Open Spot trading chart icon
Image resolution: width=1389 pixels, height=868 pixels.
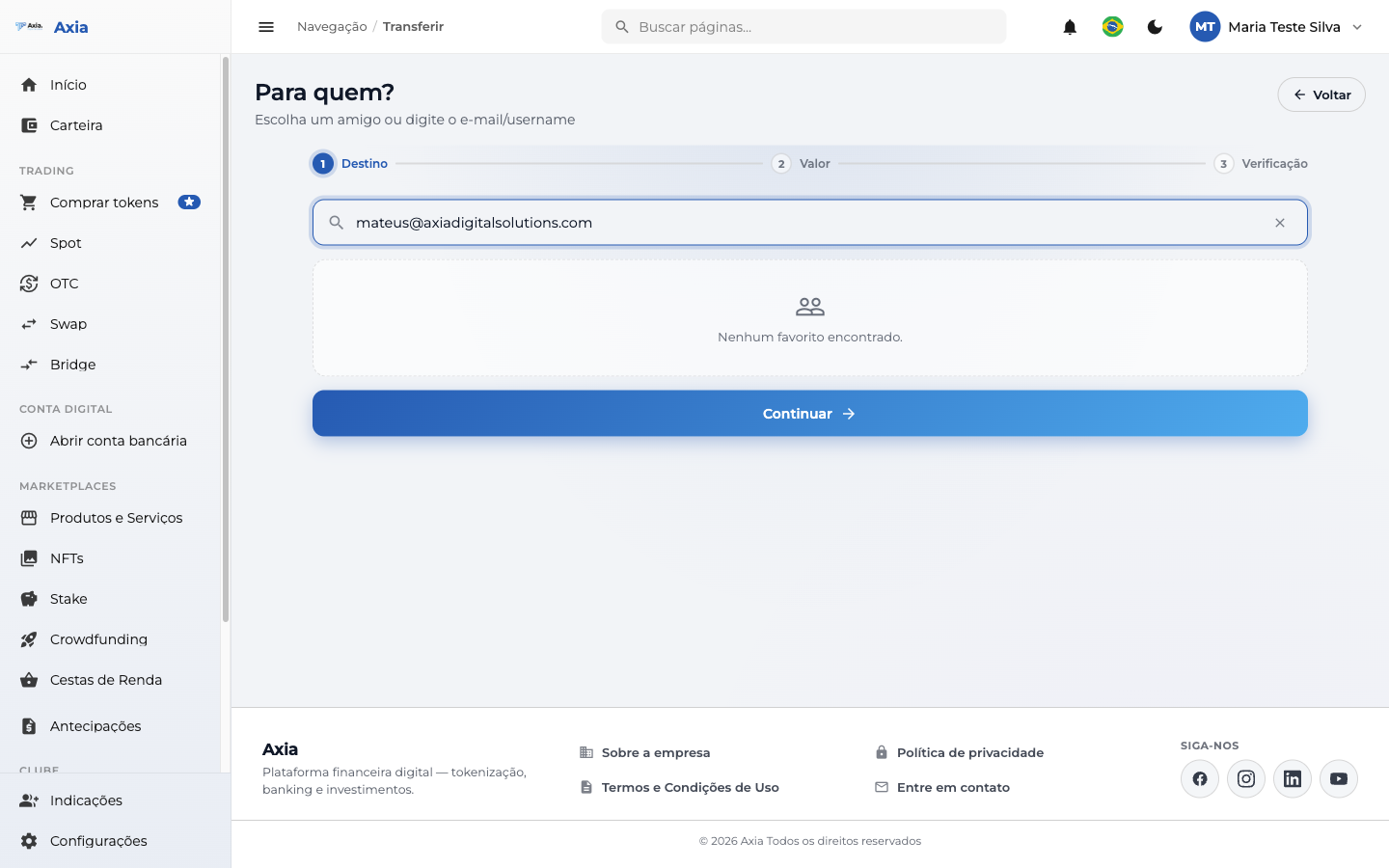[x=29, y=243]
